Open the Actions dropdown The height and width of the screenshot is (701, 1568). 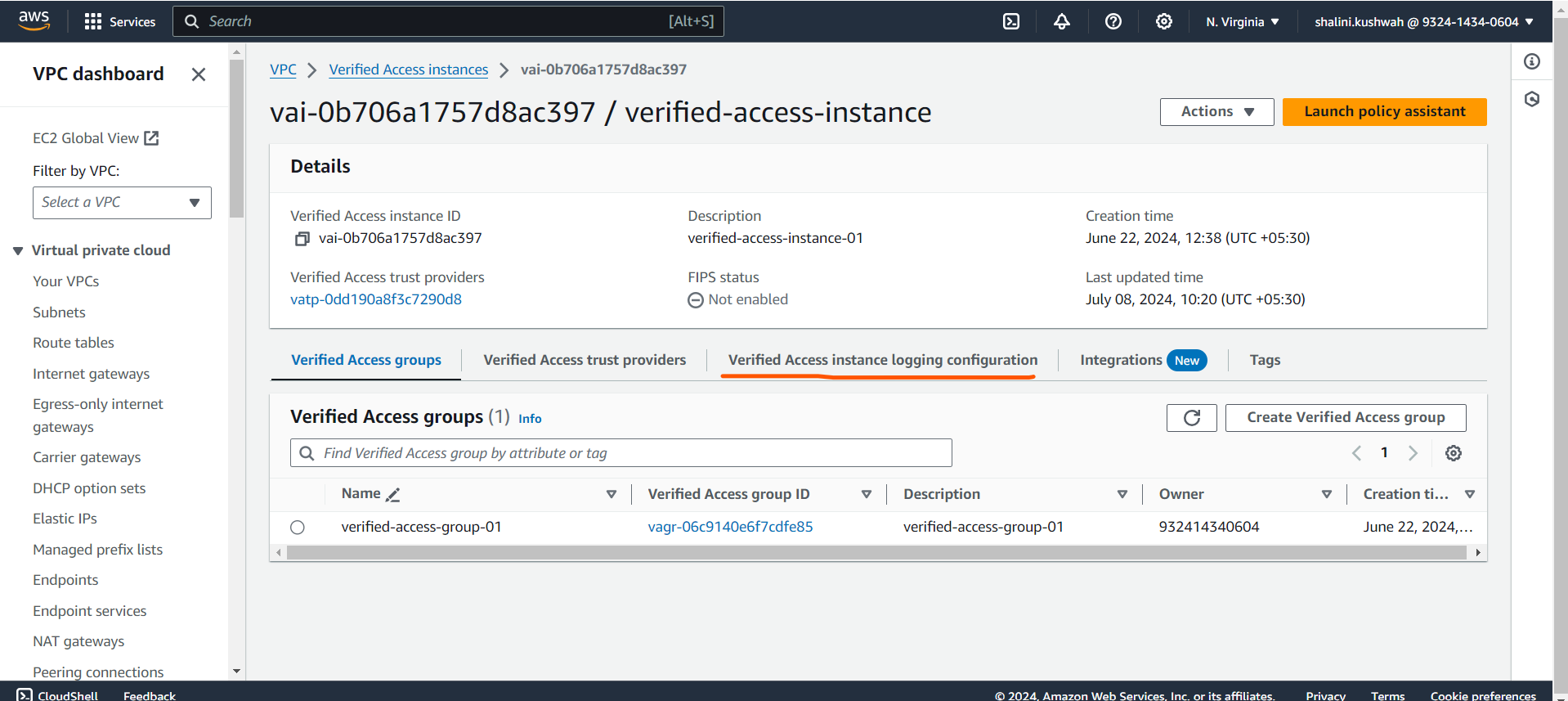coord(1216,112)
